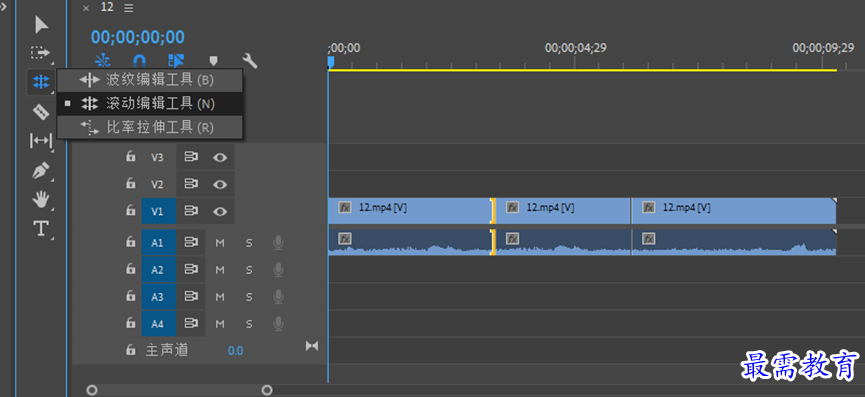This screenshot has width=865, height=397.
Task: Add a marker with the marker icon
Action: point(213,60)
